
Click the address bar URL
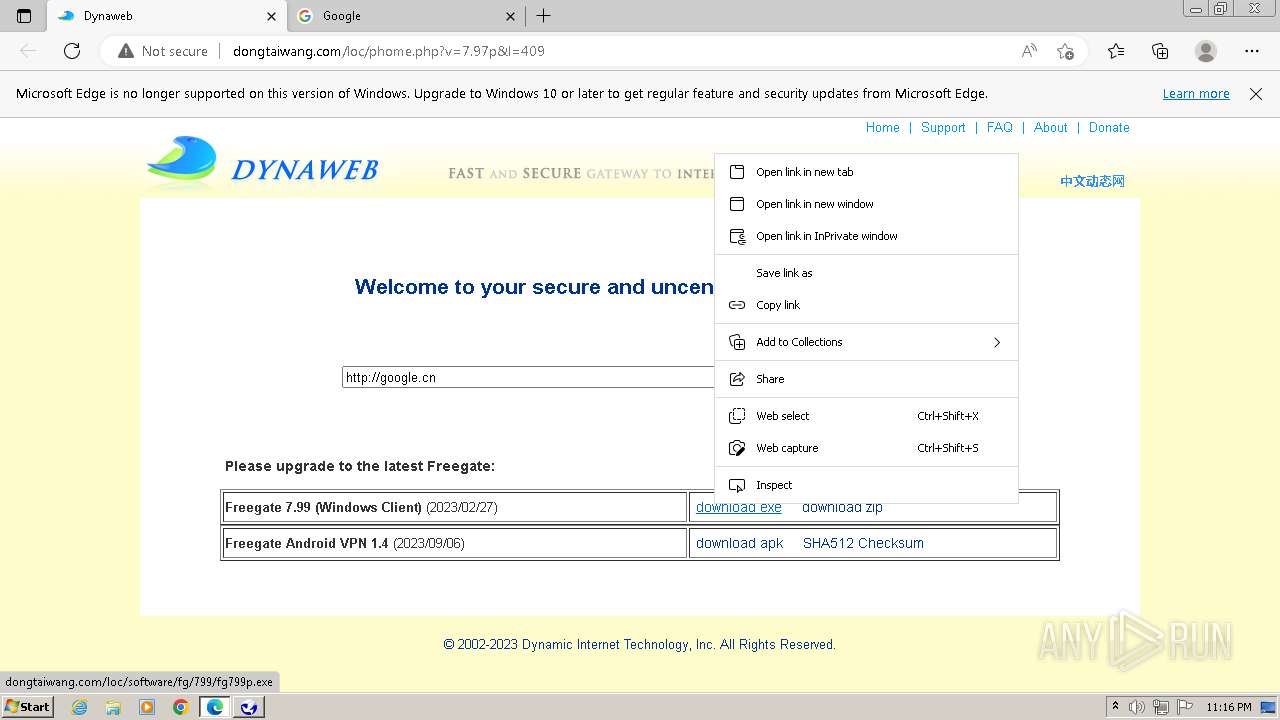tap(389, 51)
